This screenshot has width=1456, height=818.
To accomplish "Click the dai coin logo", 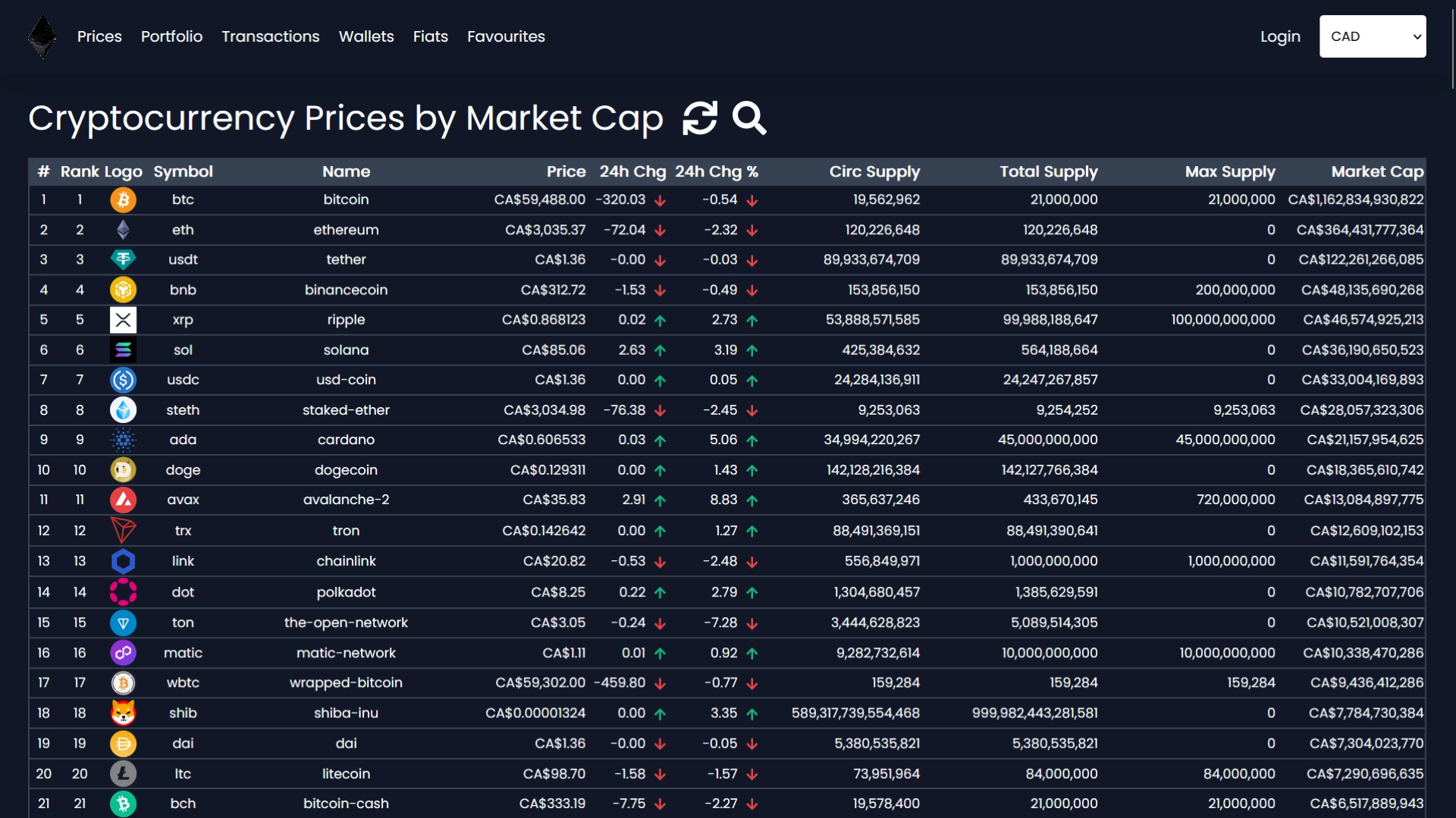I will tap(123, 744).
